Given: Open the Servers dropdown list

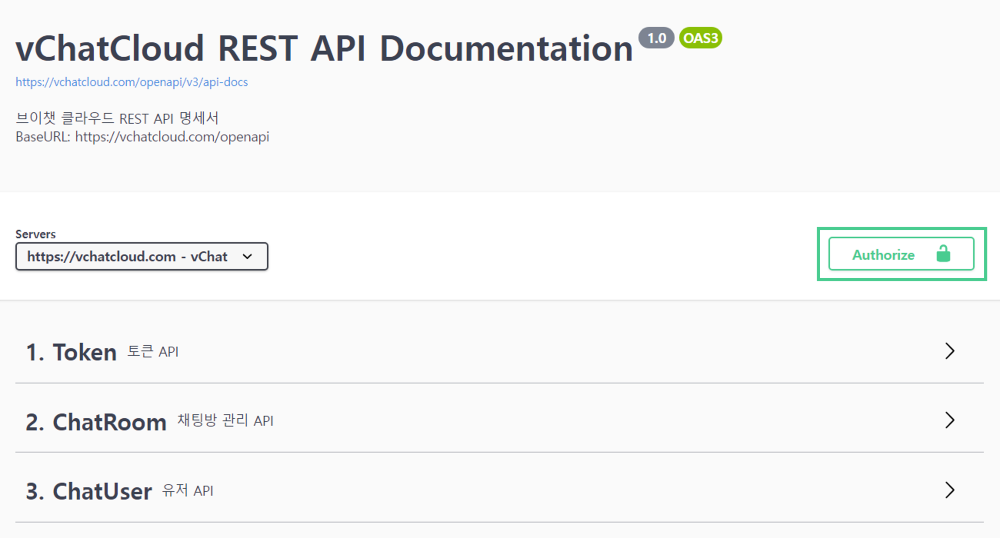Looking at the screenshot, I should [141, 257].
